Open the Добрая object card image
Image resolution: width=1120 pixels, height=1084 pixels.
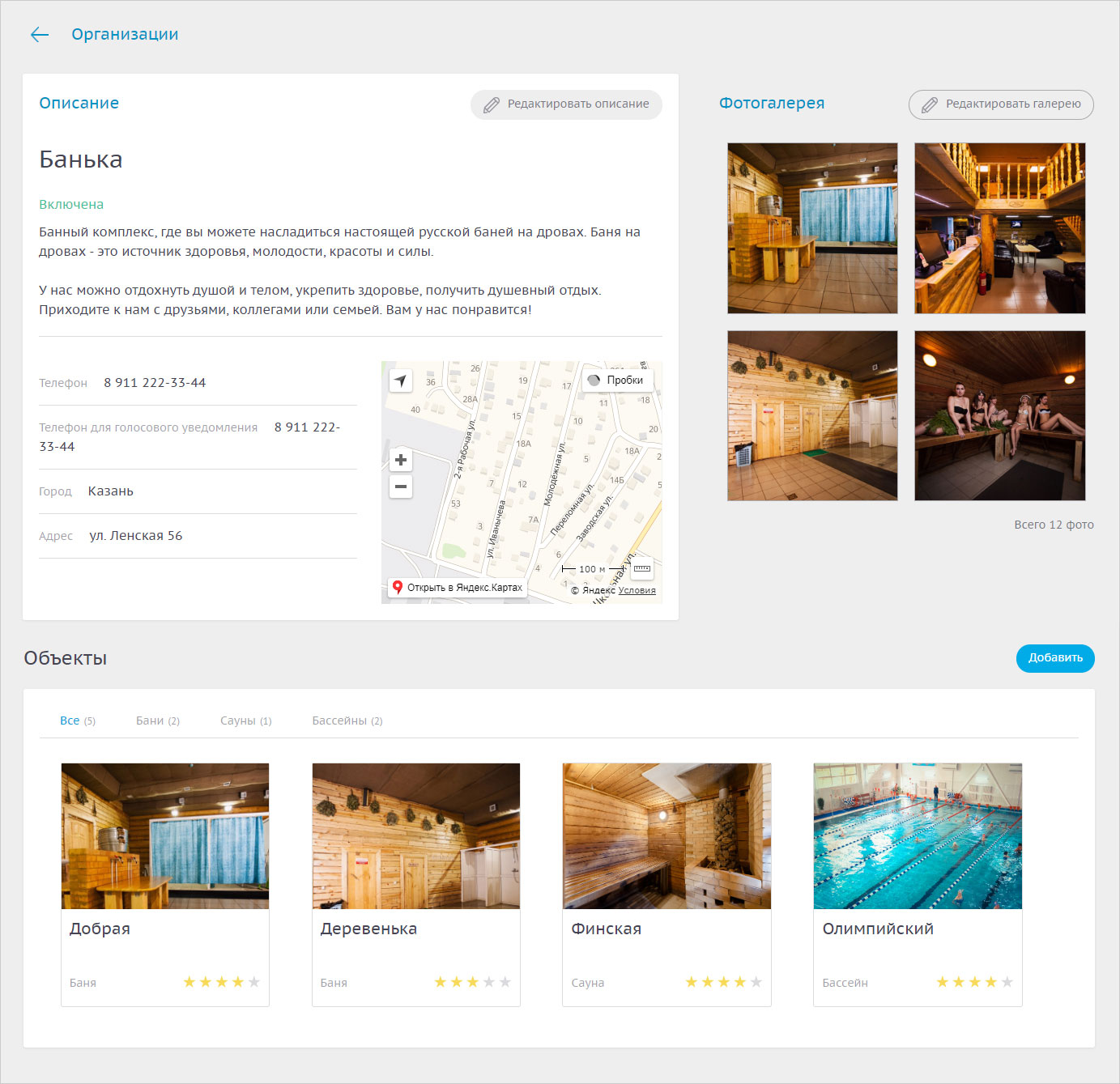click(165, 836)
